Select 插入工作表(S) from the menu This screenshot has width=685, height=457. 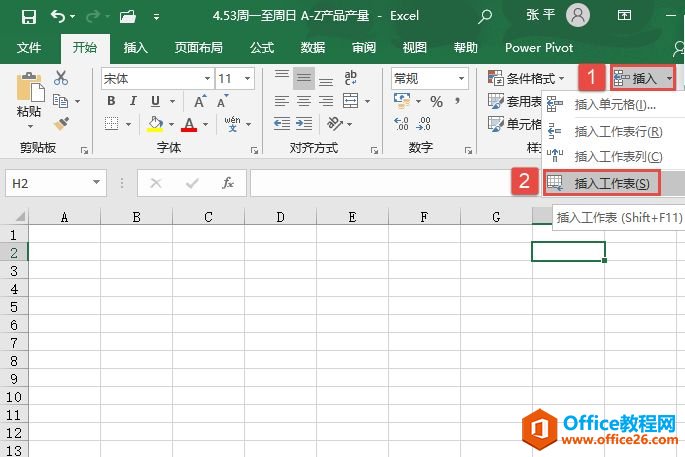610,183
